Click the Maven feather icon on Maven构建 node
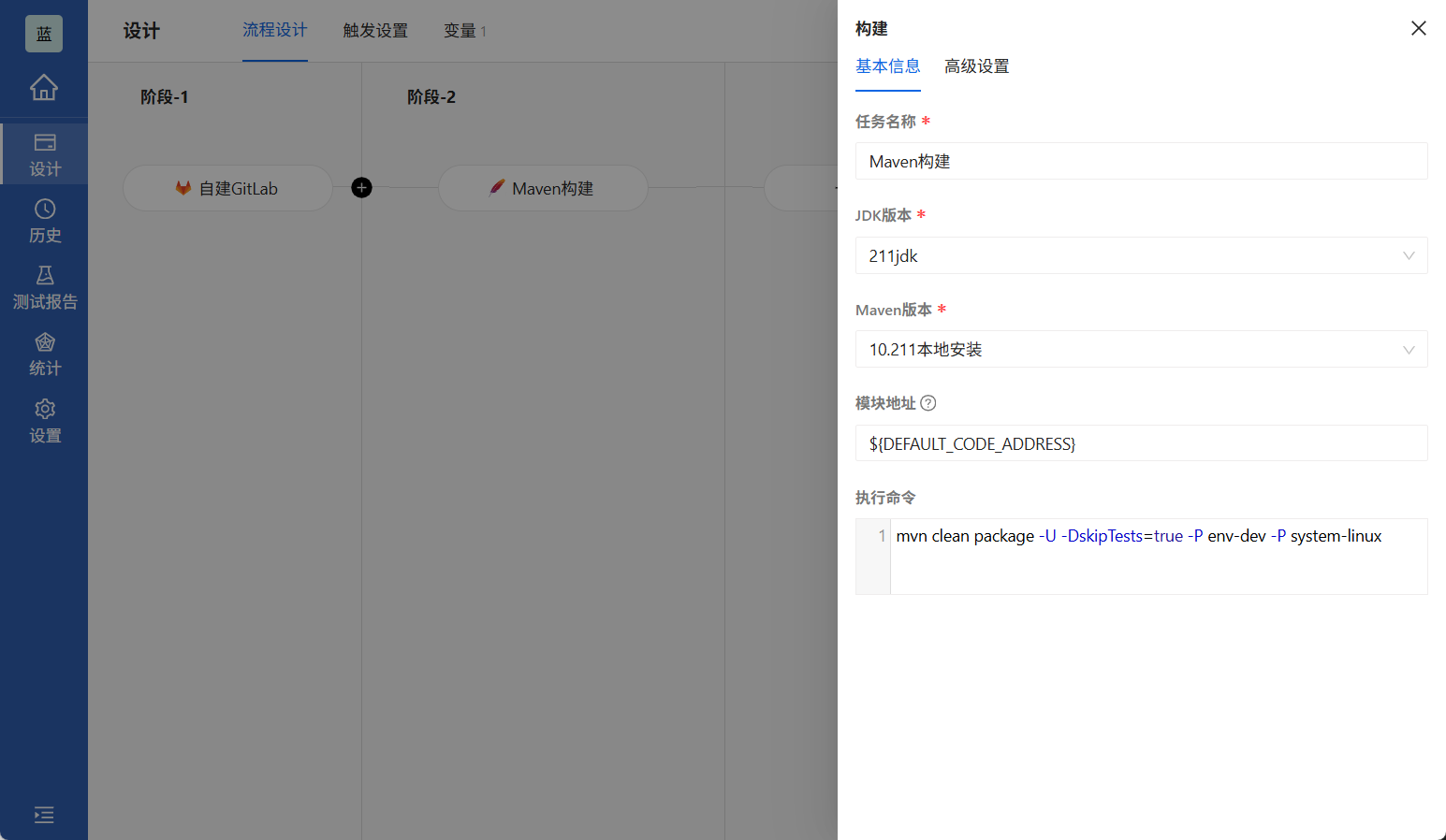 [x=496, y=187]
